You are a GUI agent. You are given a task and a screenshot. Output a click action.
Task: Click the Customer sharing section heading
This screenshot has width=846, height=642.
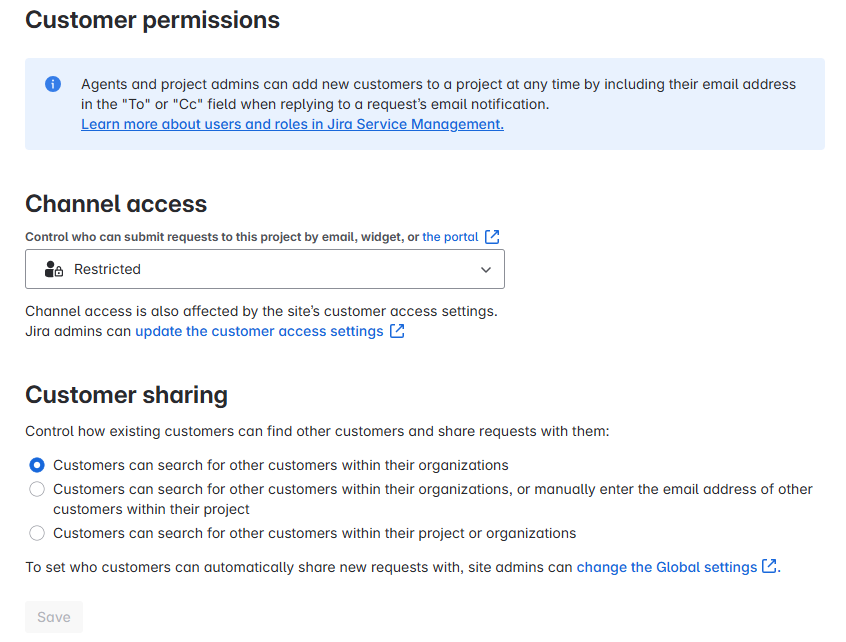(x=126, y=395)
